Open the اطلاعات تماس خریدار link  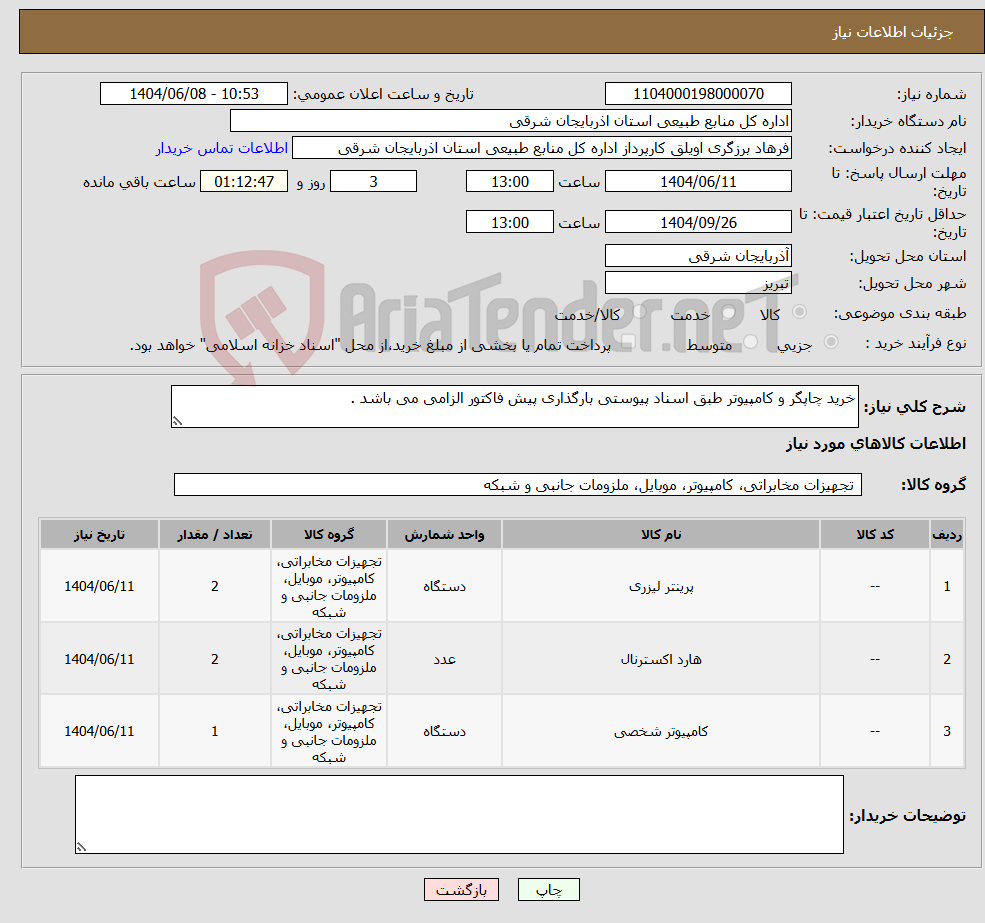[x=222, y=148]
